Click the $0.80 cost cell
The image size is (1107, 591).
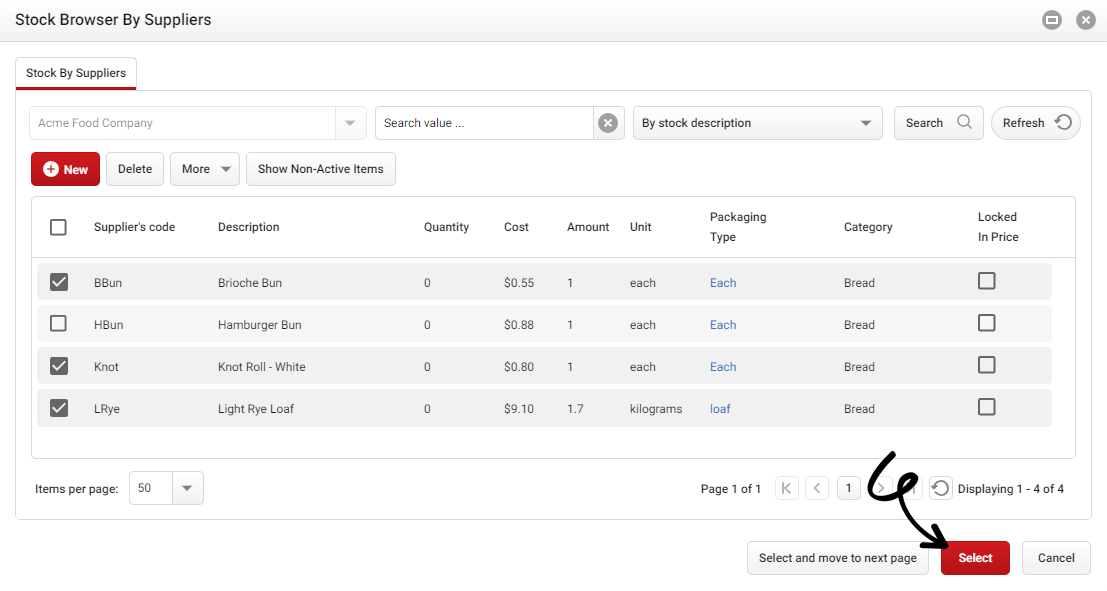pos(519,366)
